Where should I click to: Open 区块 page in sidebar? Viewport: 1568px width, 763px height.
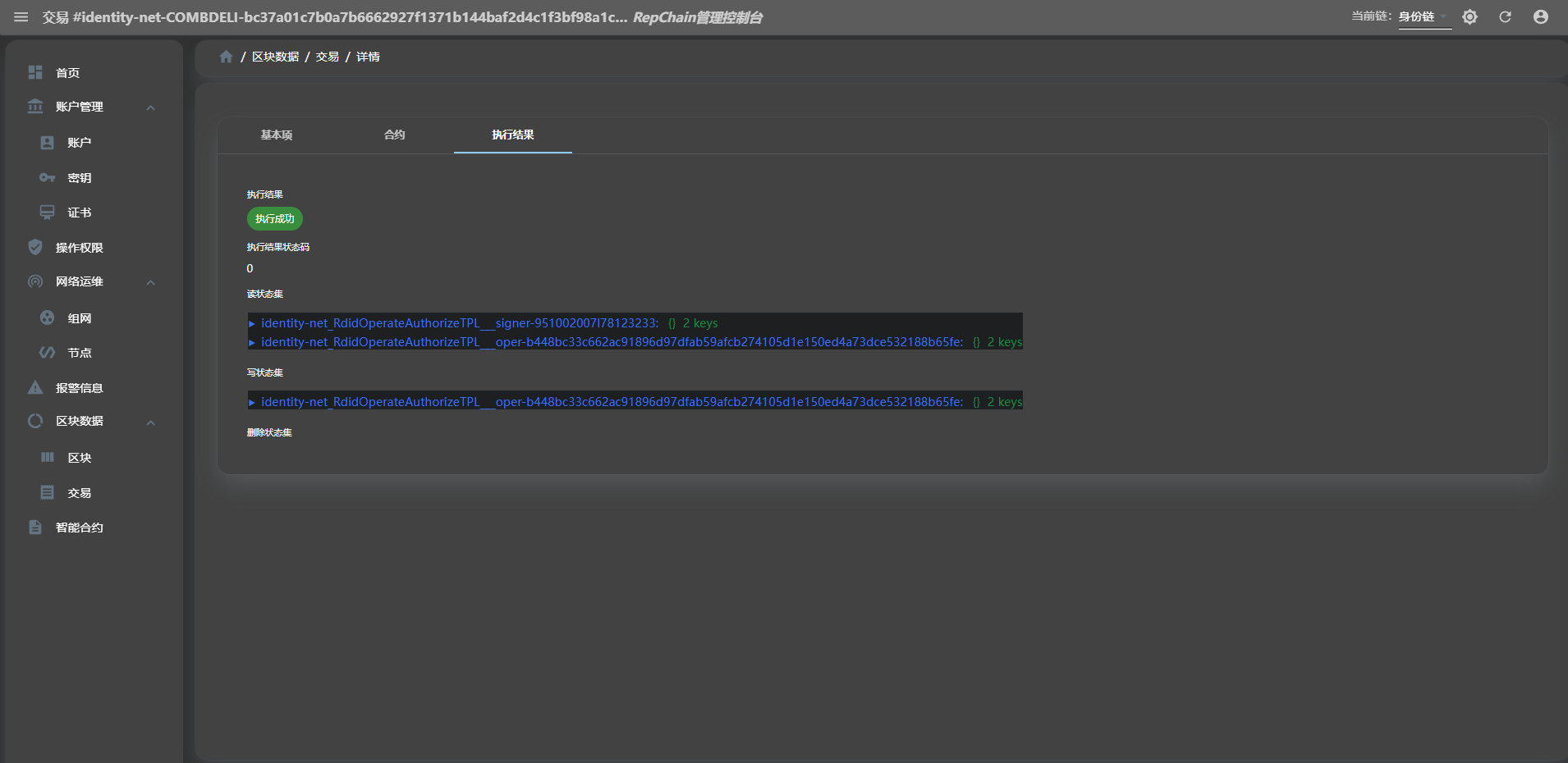[x=80, y=458]
